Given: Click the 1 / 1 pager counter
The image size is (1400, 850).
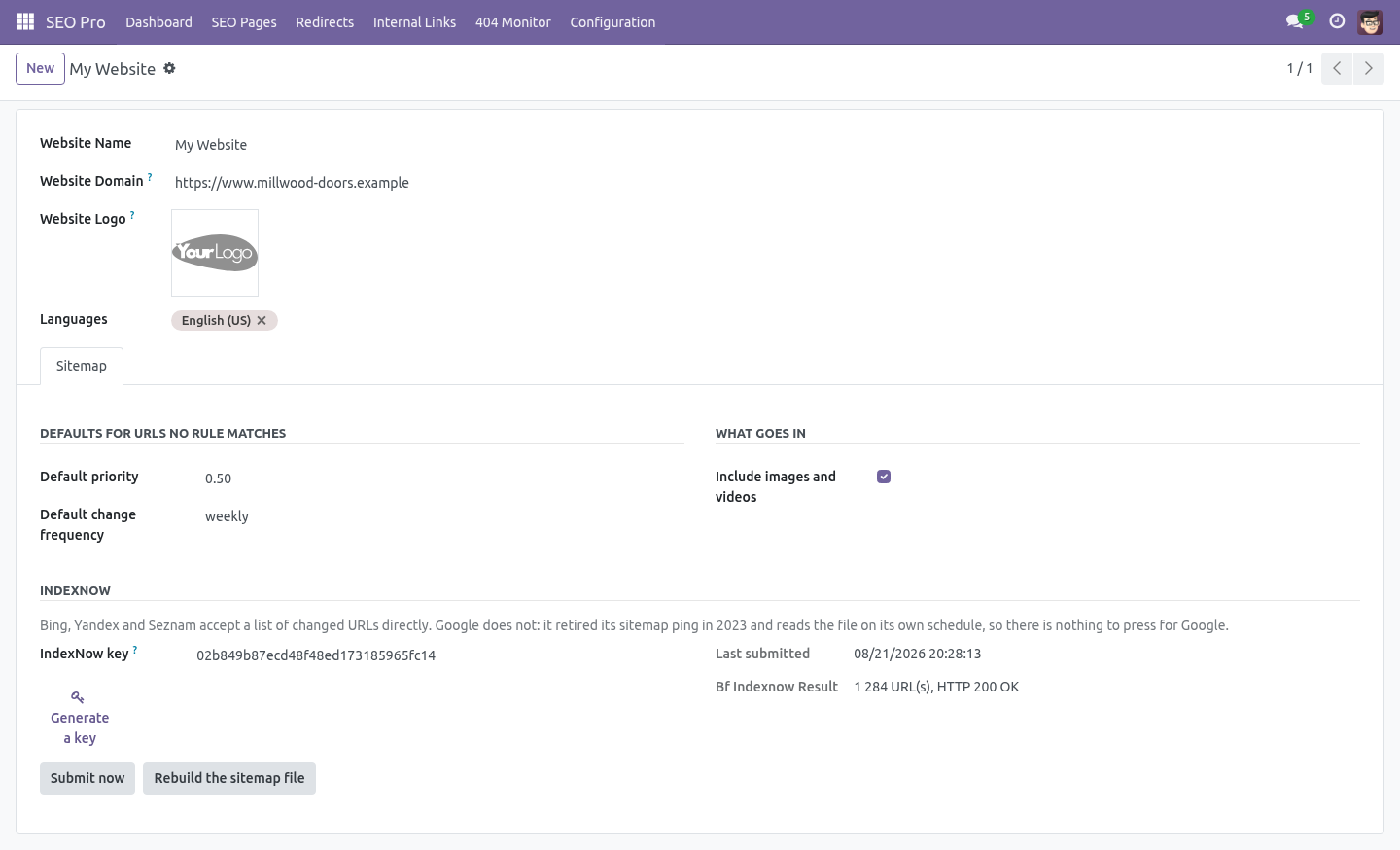Looking at the screenshot, I should coord(1300,68).
